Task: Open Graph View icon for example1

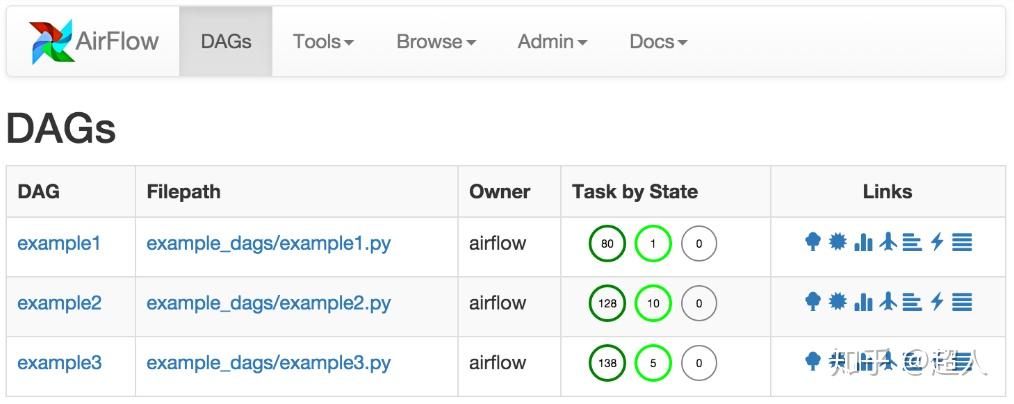Action: pyautogui.click(x=838, y=242)
